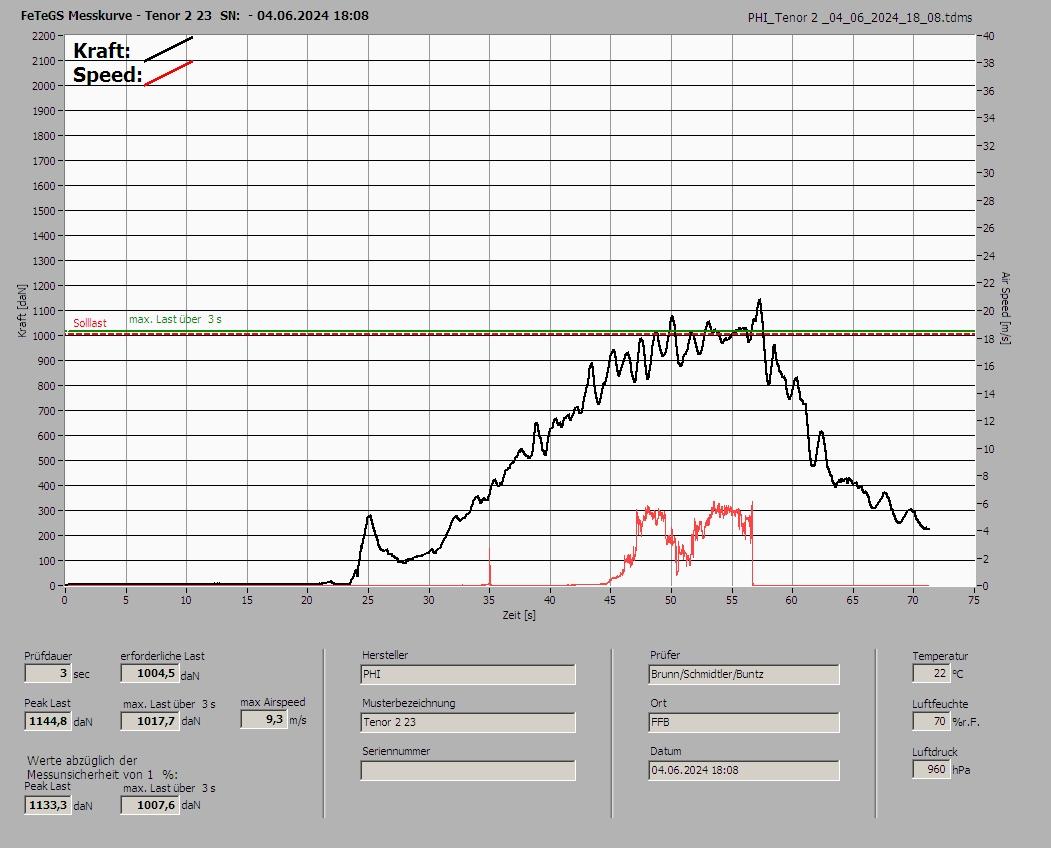Click the Hersteller field containing PHI
The image size is (1051, 848).
468,674
